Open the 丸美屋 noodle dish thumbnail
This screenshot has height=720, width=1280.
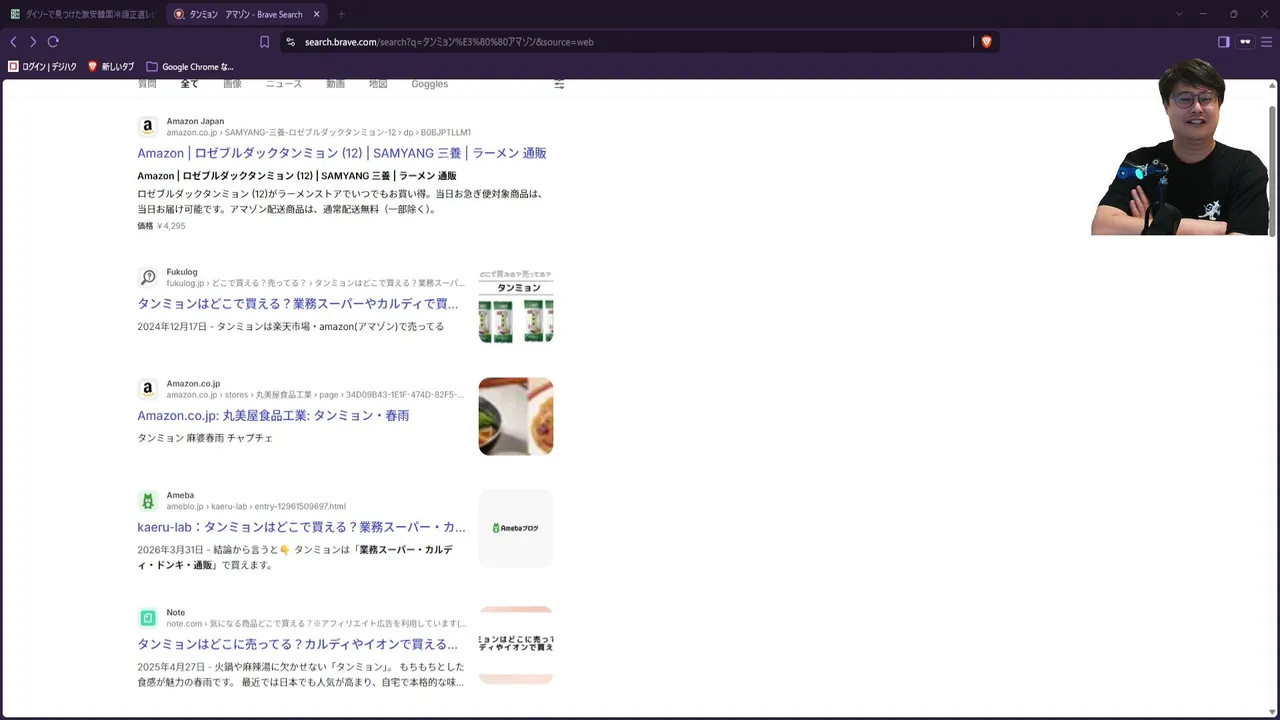click(x=516, y=416)
